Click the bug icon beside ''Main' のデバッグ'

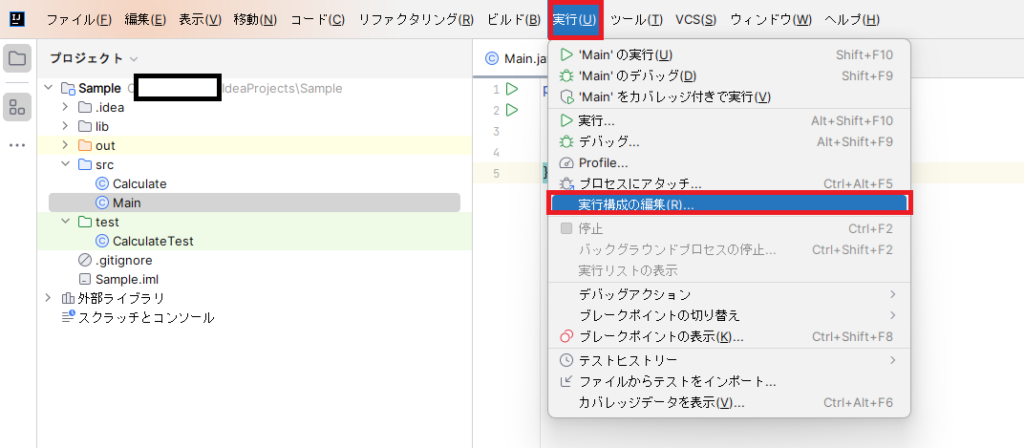pos(567,76)
